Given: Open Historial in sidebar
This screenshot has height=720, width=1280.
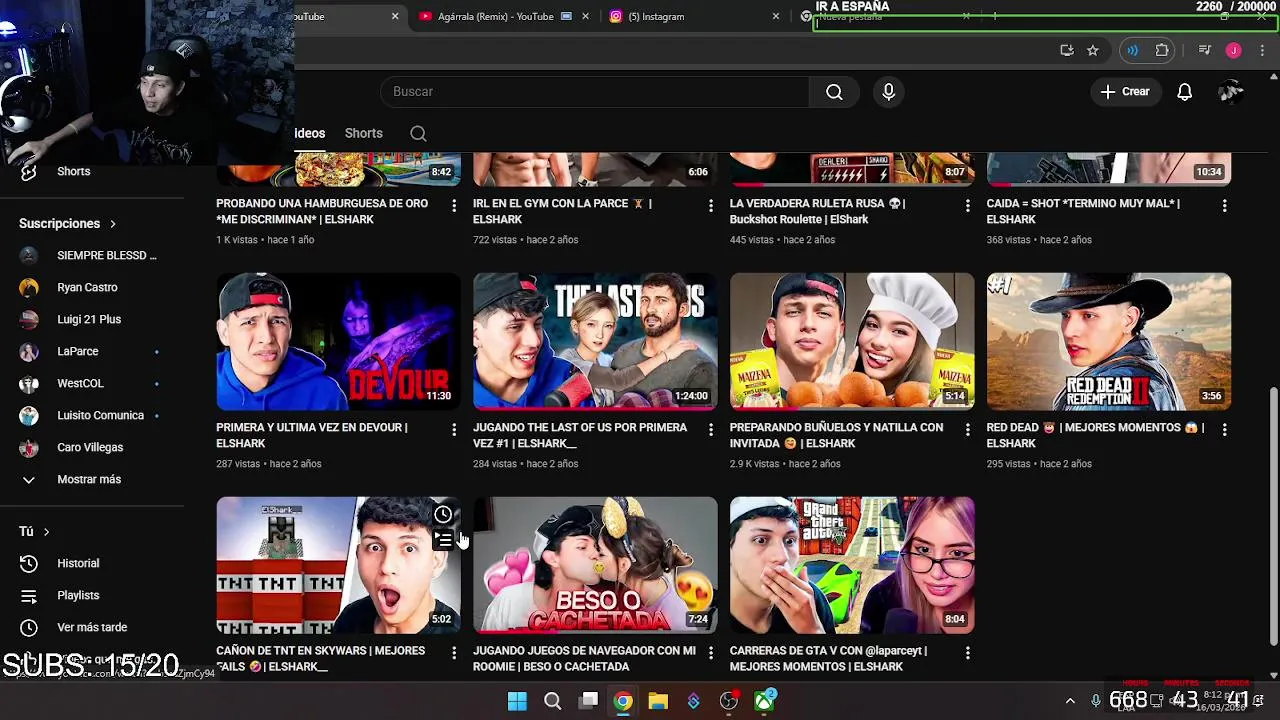Looking at the screenshot, I should point(78,563).
